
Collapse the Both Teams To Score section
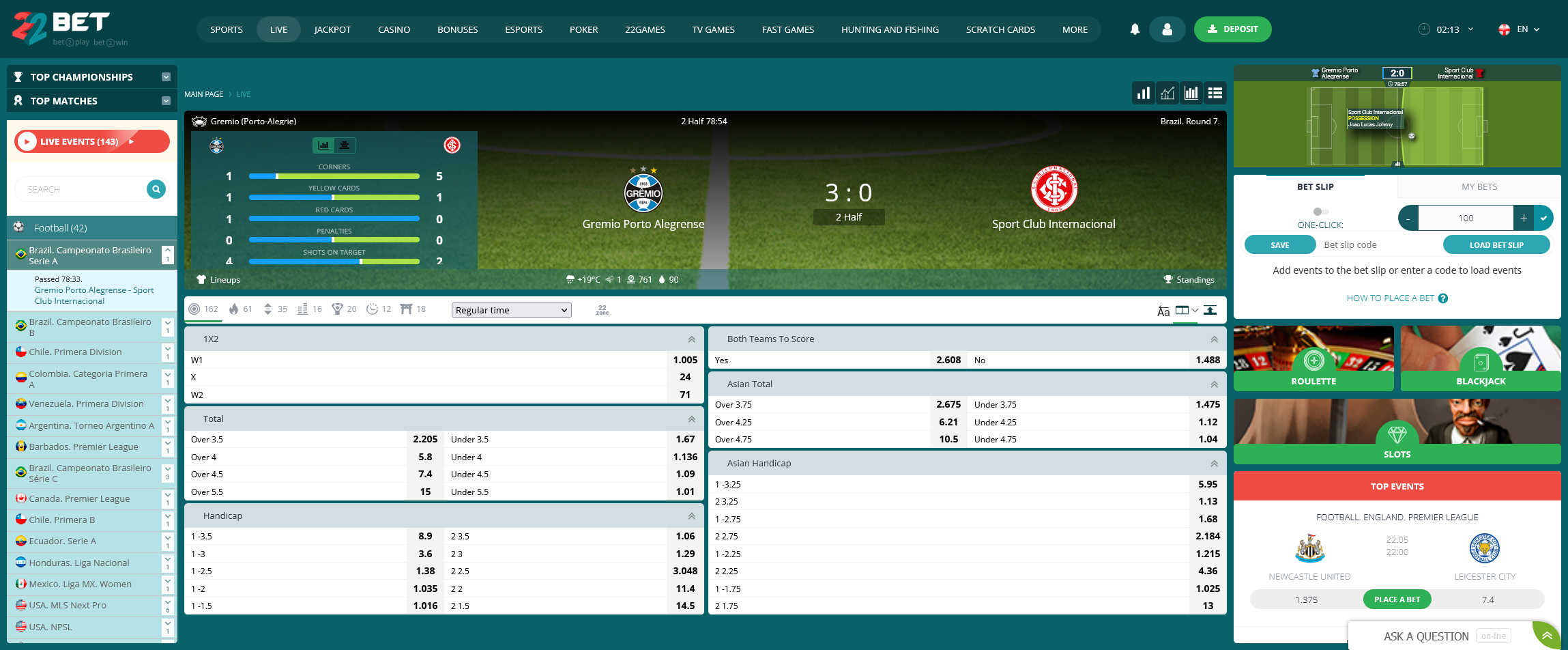coord(1214,339)
